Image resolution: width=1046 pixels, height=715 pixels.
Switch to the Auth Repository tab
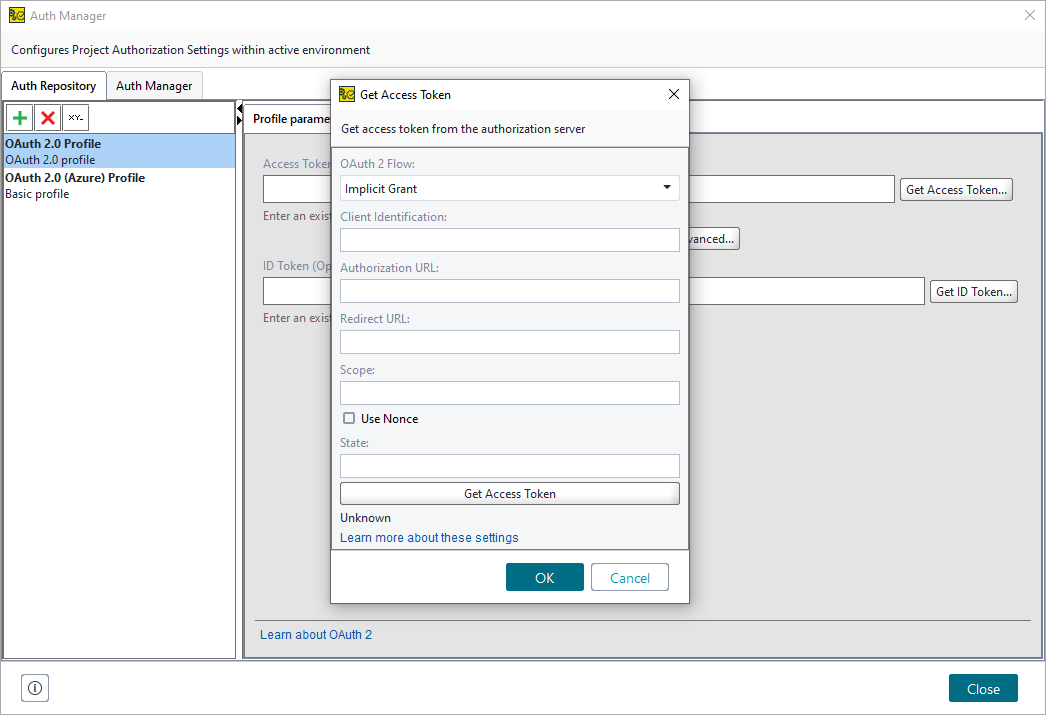pyautogui.click(x=53, y=85)
